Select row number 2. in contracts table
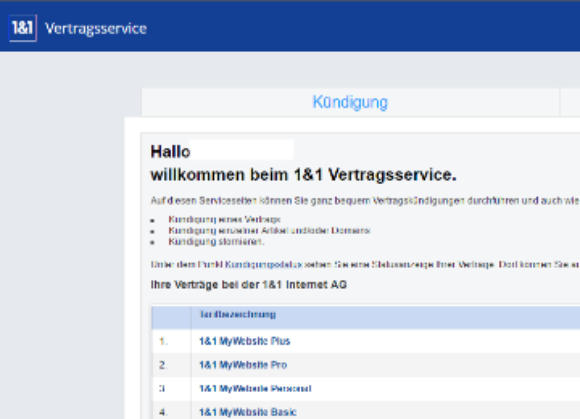The image size is (580, 419). tap(163, 365)
